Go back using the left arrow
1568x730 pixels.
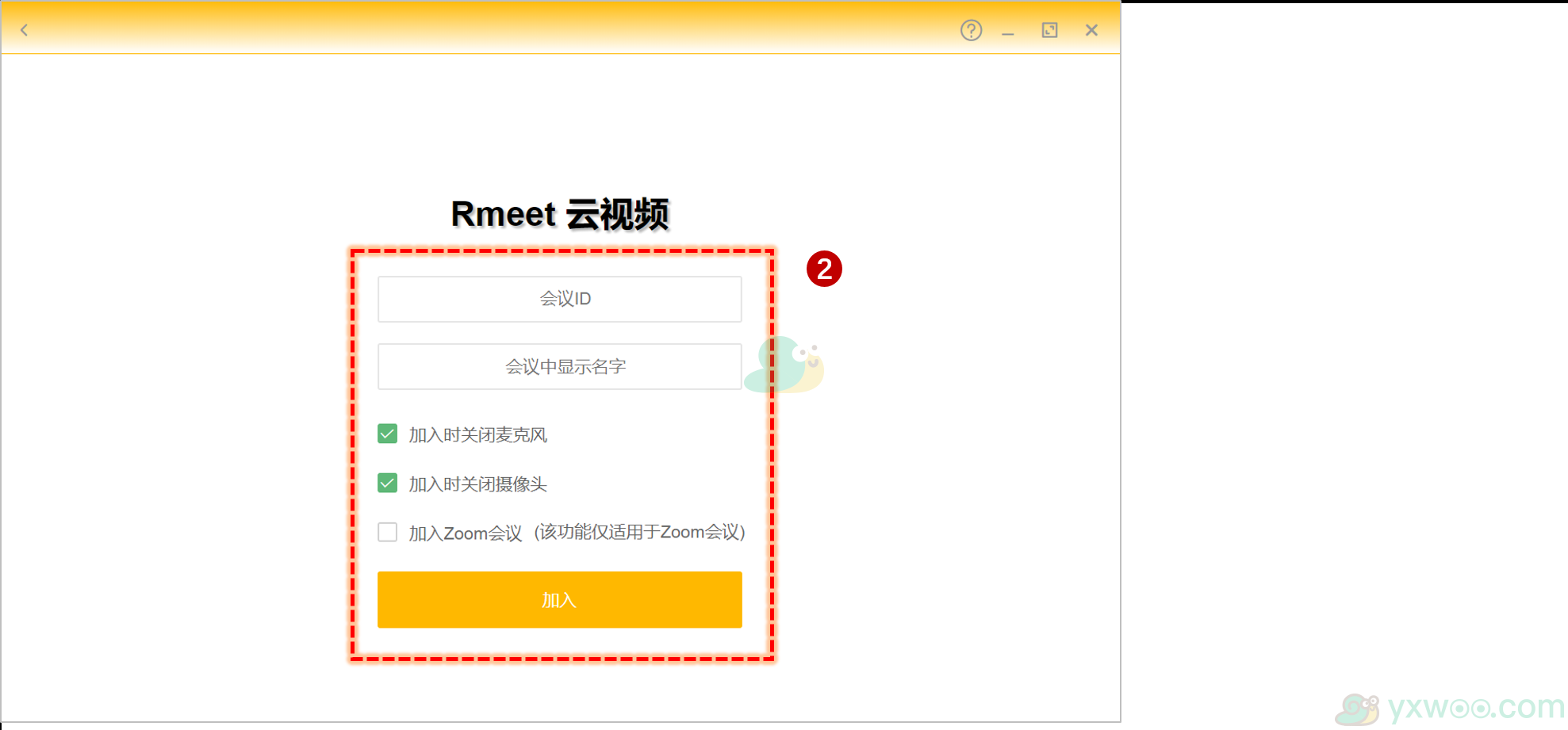tap(24, 30)
